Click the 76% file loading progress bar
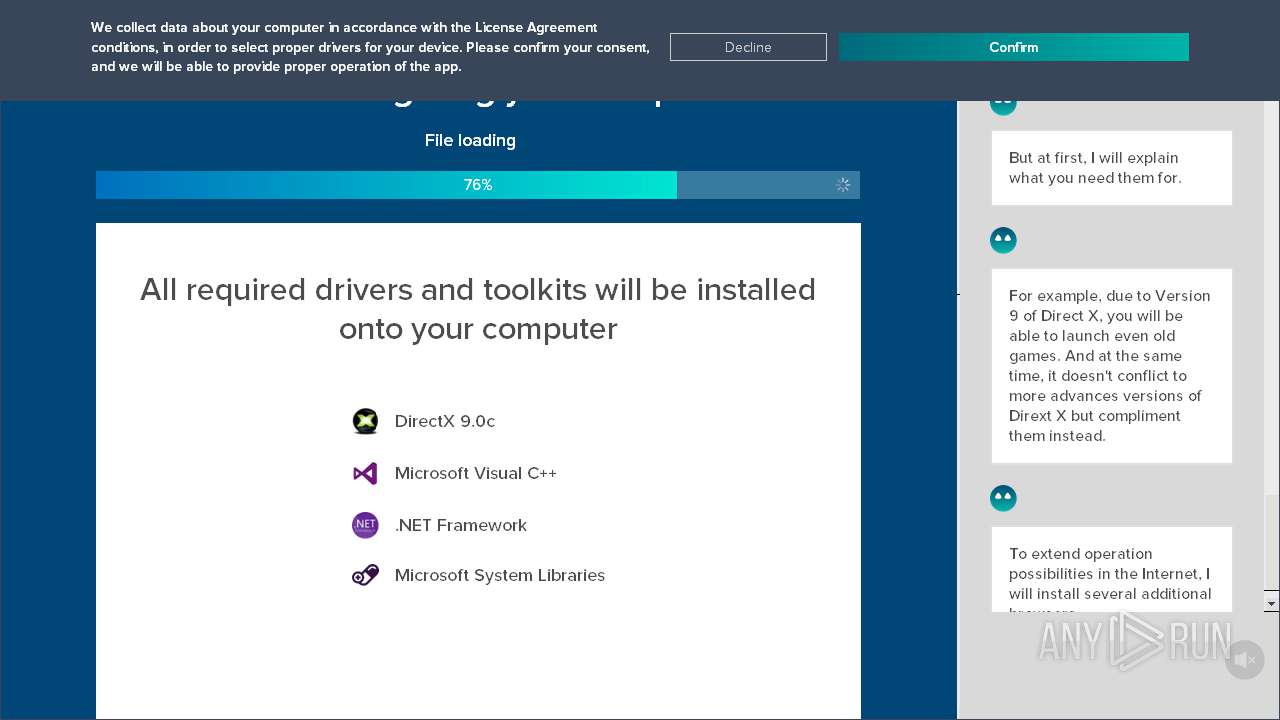 [x=478, y=185]
